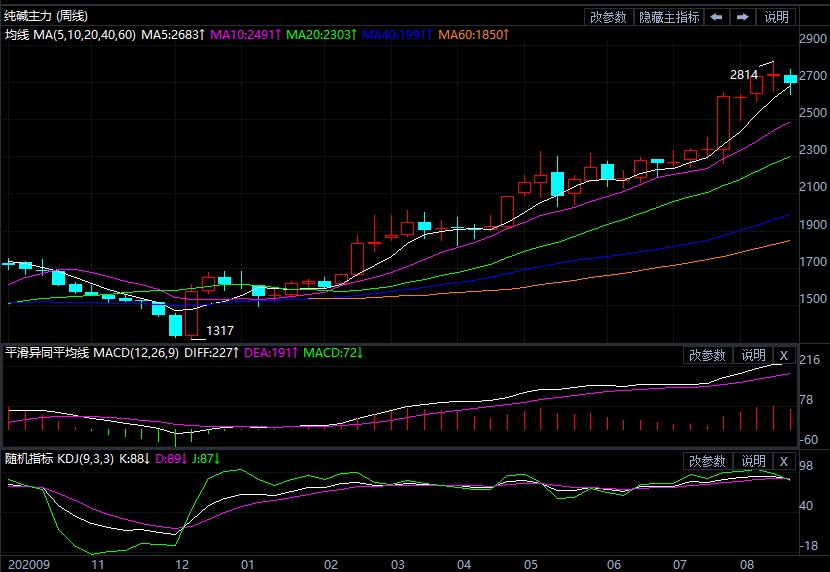Click the K:88 value

tap(134, 459)
